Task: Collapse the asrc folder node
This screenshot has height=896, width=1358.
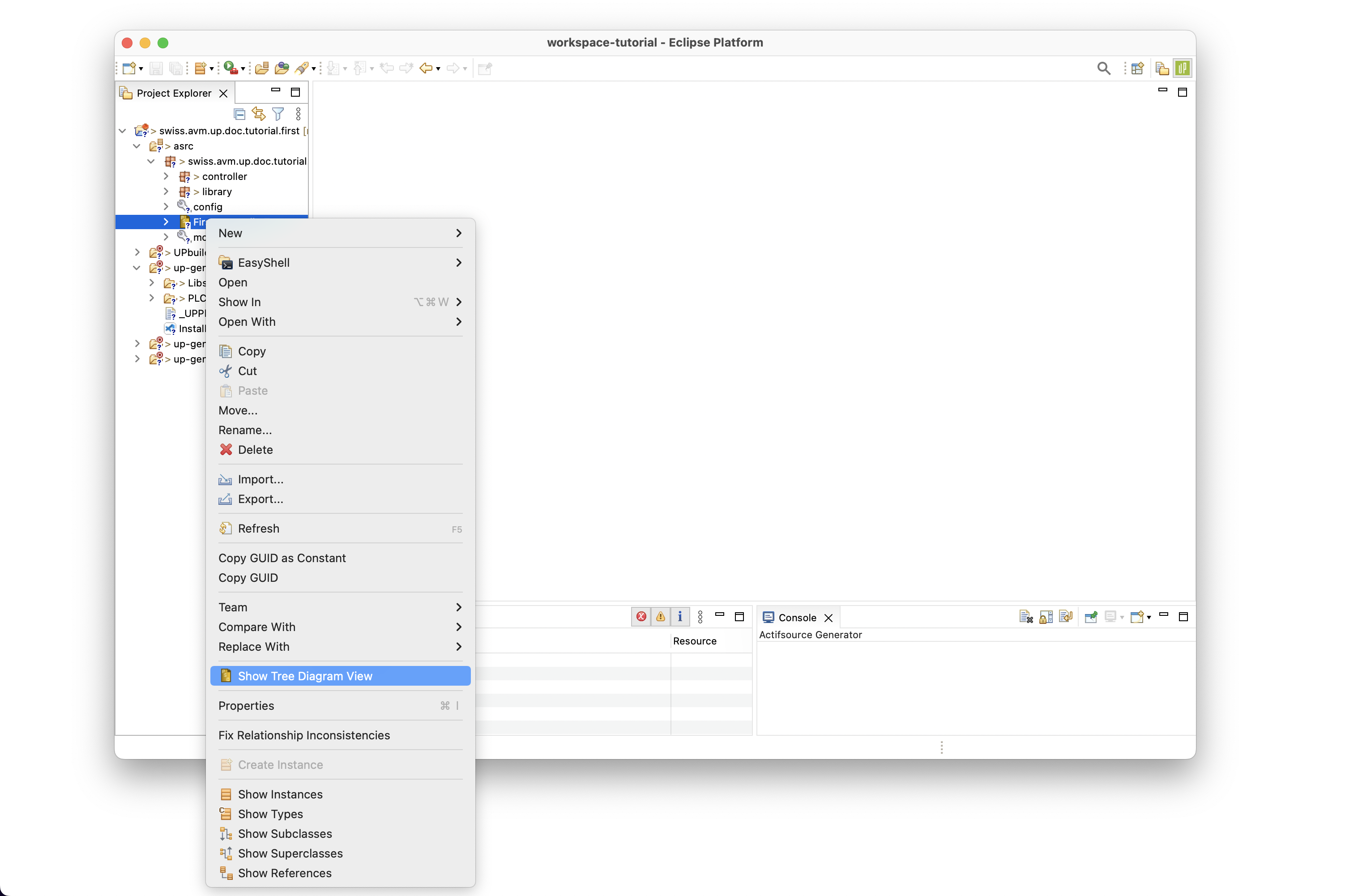Action: click(x=137, y=146)
